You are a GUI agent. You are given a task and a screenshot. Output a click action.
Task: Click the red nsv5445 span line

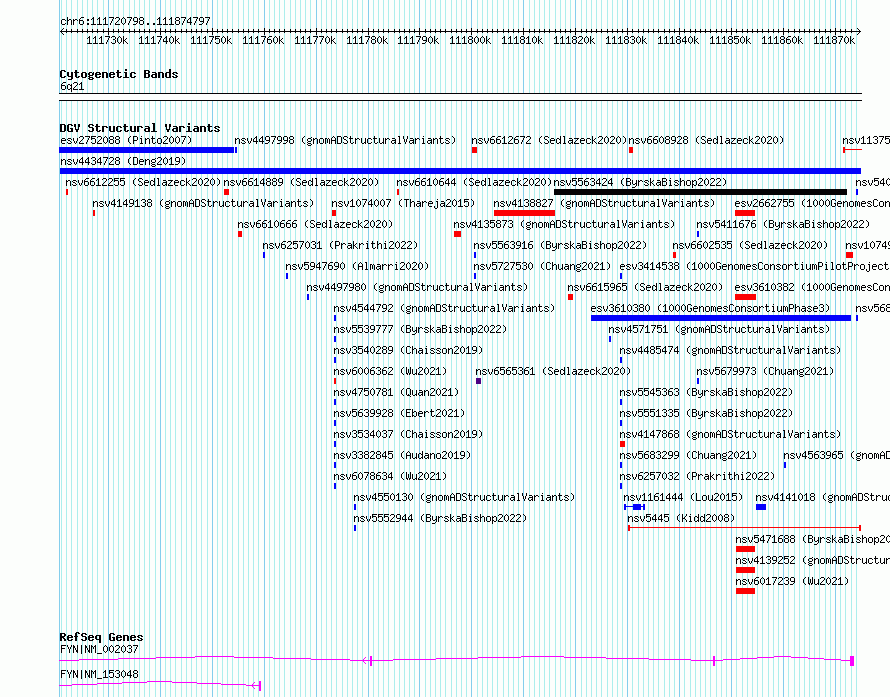pyautogui.click(x=744, y=528)
